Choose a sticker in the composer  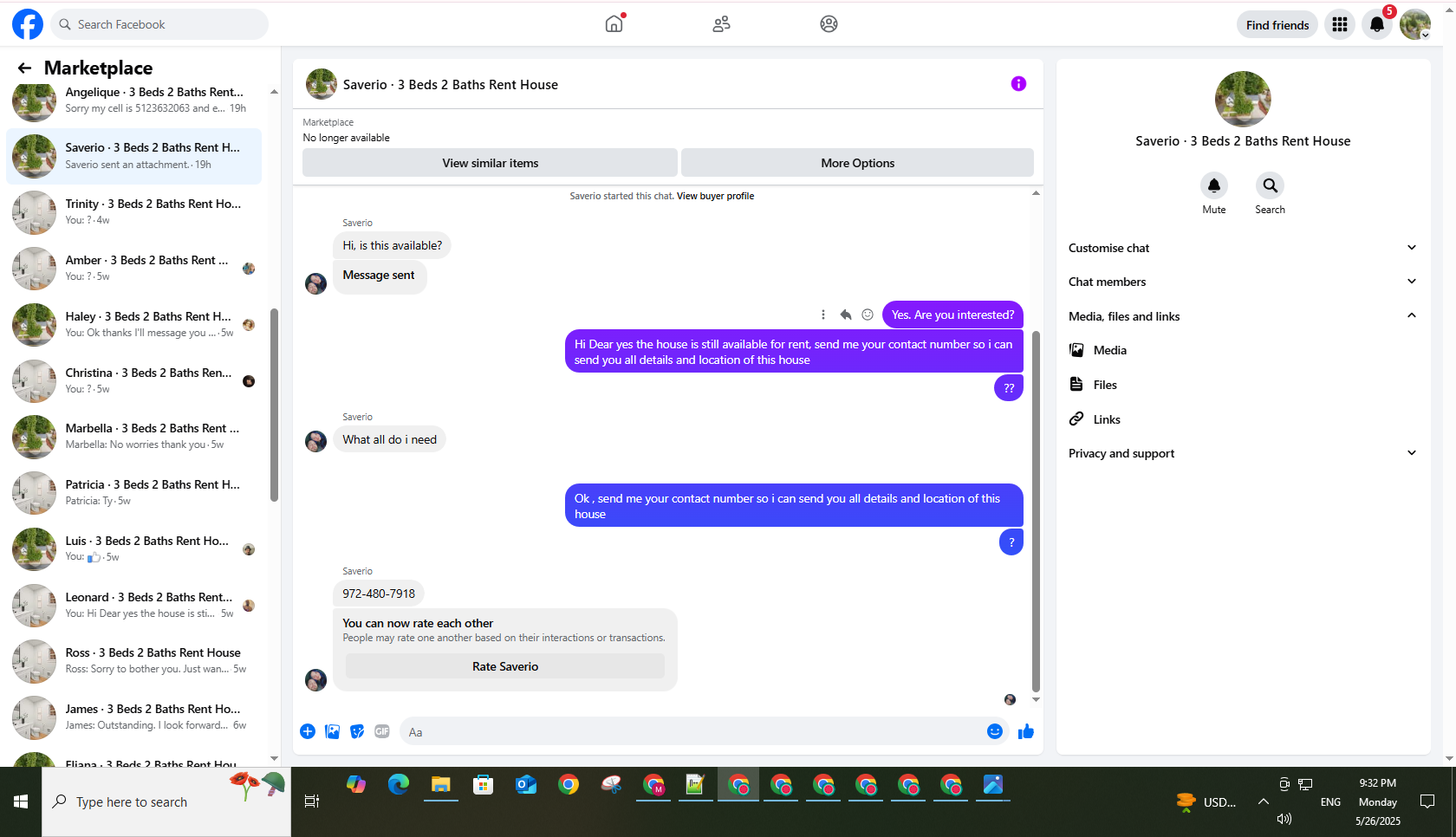[x=357, y=732]
